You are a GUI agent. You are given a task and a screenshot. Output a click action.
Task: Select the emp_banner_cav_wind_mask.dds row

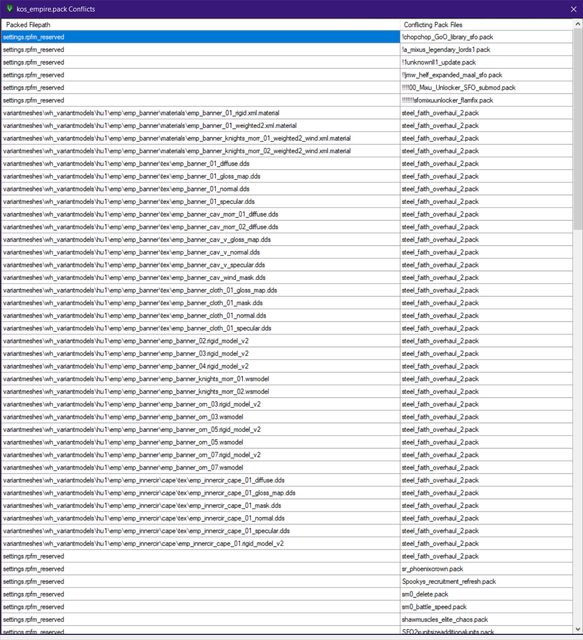pos(200,277)
